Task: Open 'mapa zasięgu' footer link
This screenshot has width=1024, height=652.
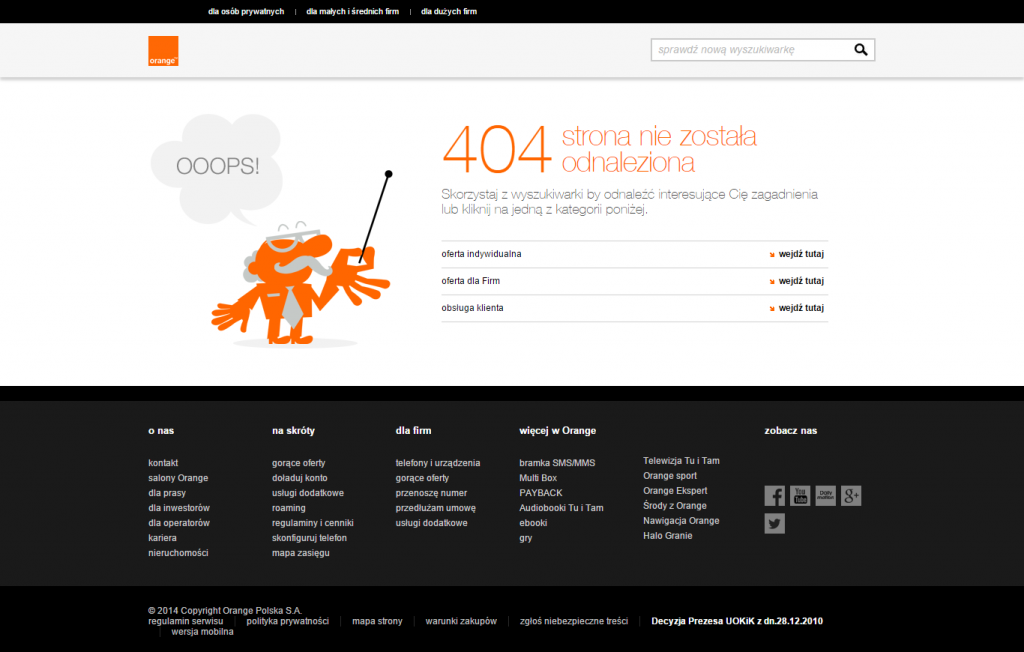Action: click(300, 553)
